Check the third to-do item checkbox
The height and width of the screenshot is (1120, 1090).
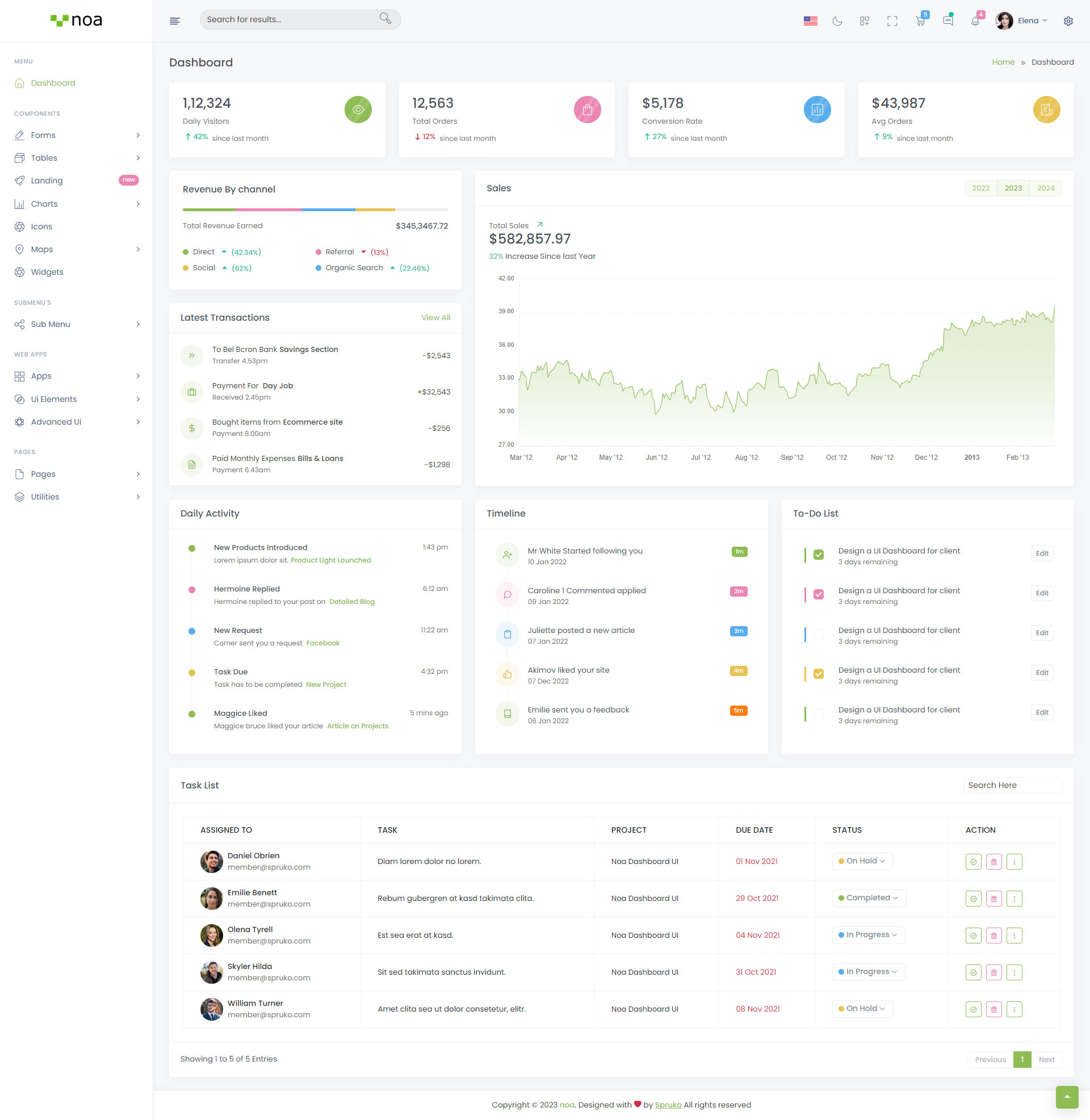tap(818, 634)
